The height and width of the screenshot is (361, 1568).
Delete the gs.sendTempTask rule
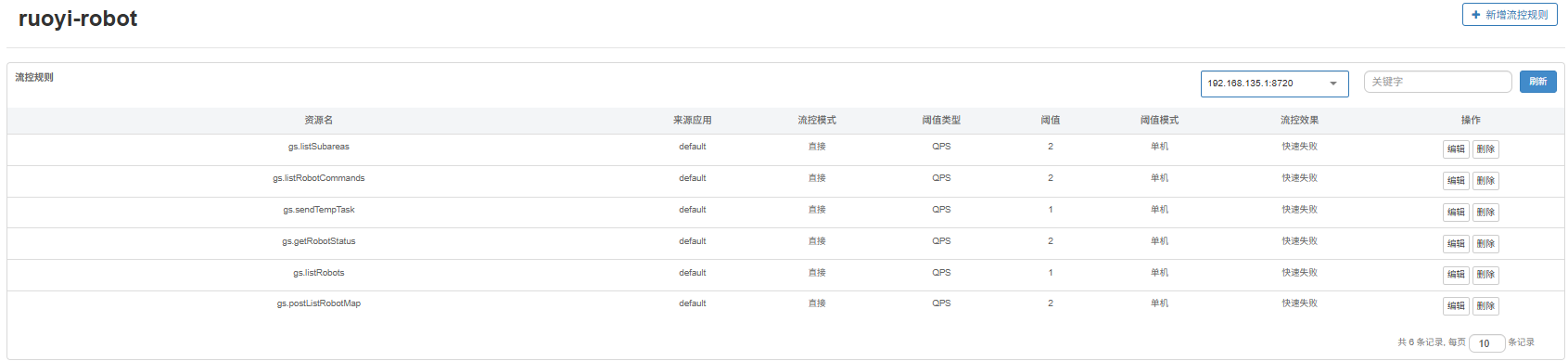tap(1485, 213)
